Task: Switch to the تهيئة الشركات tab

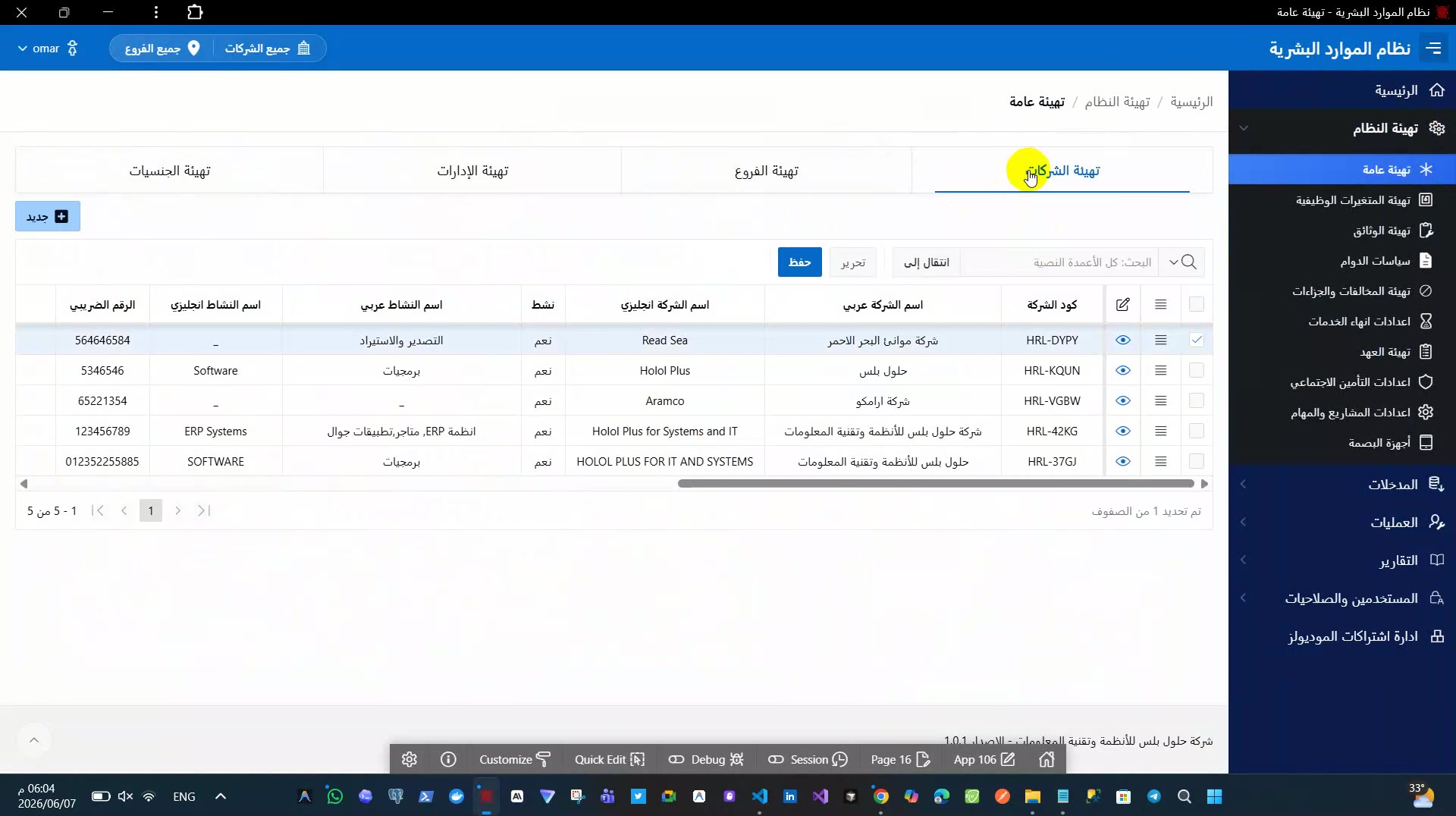Action: [1062, 171]
